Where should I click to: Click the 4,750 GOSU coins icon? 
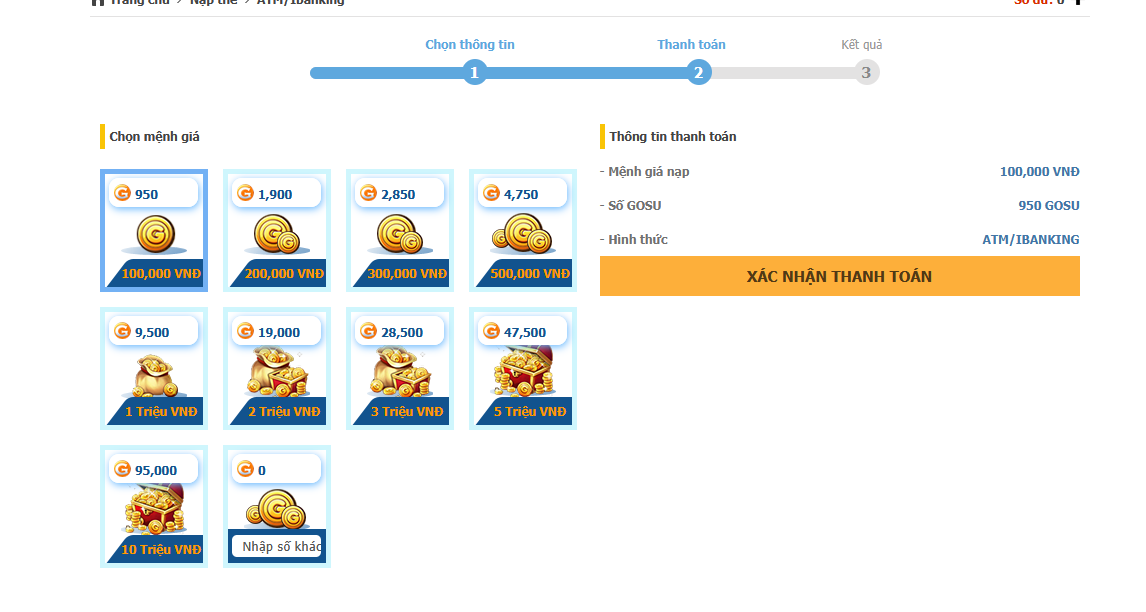pos(522,233)
